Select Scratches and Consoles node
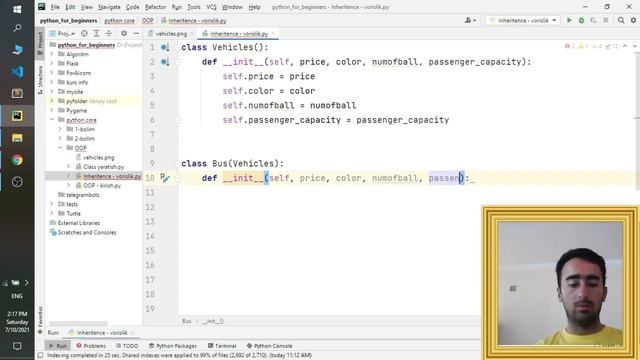This screenshot has width=640, height=360. [x=87, y=232]
